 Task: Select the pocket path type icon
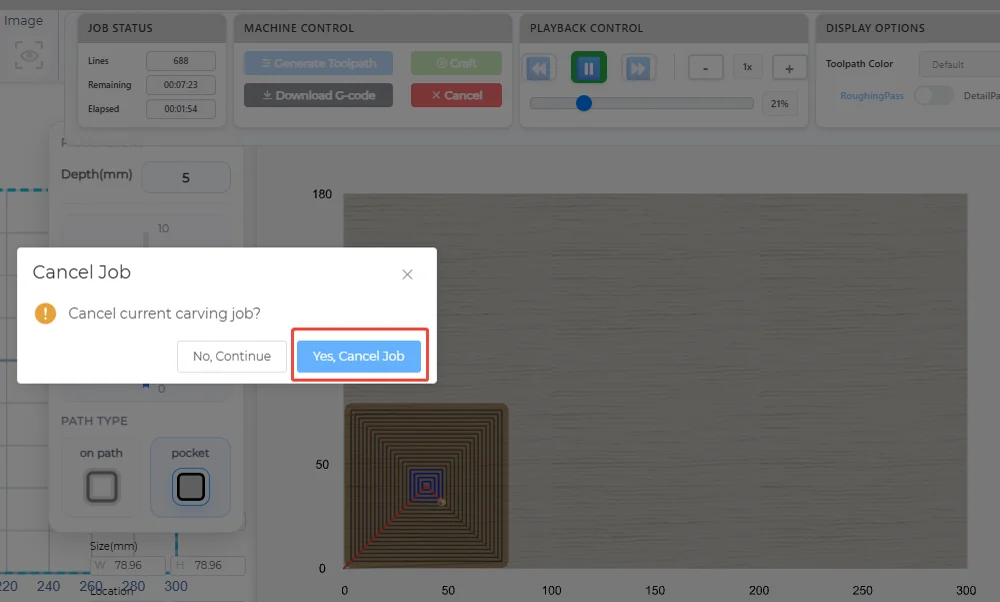pos(190,487)
